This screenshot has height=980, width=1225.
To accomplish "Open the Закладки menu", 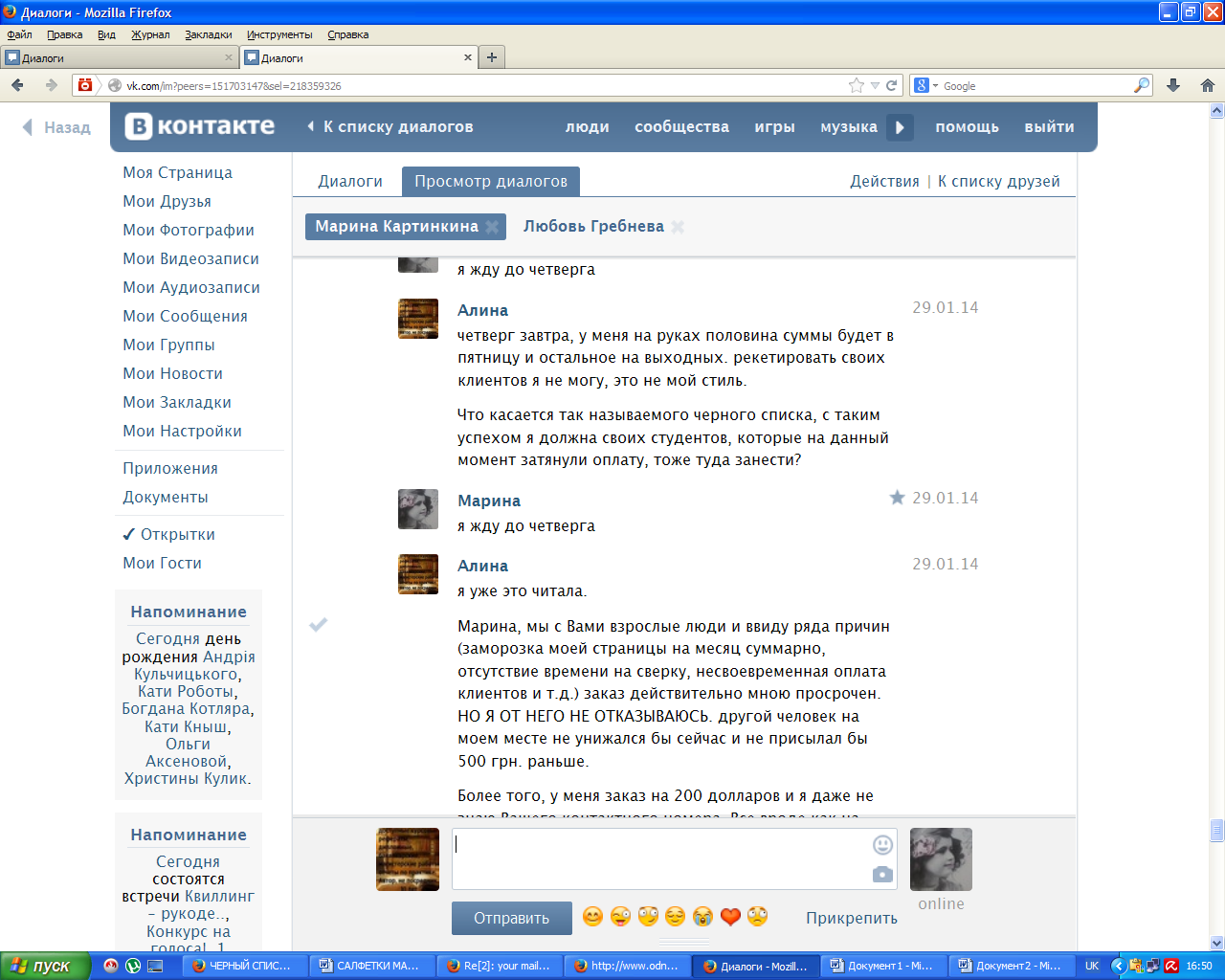I will [209, 34].
